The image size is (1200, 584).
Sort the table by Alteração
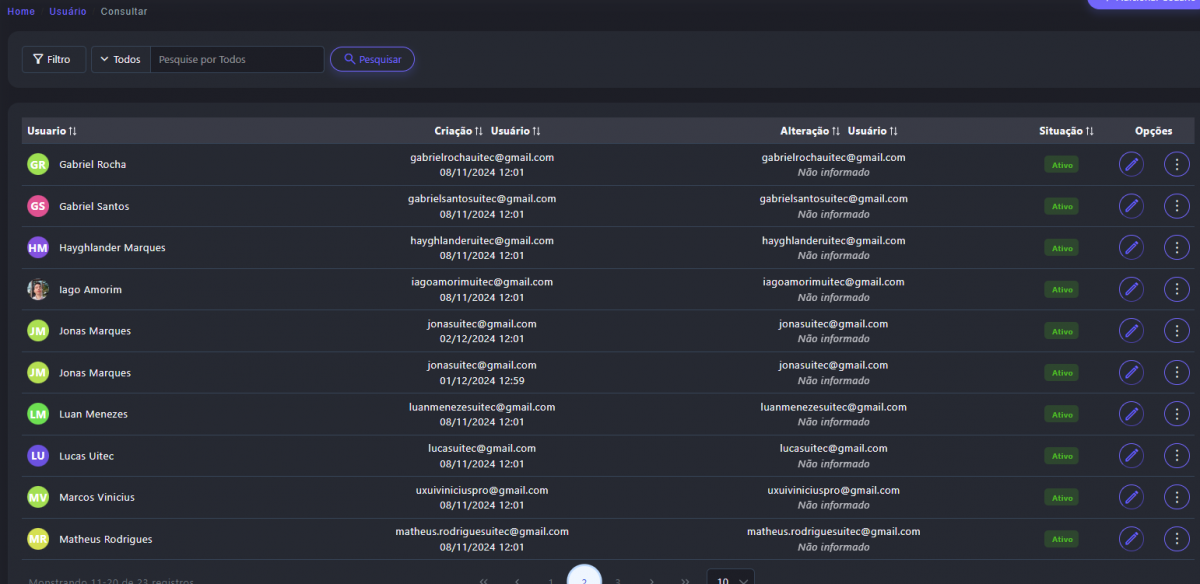tap(810, 131)
